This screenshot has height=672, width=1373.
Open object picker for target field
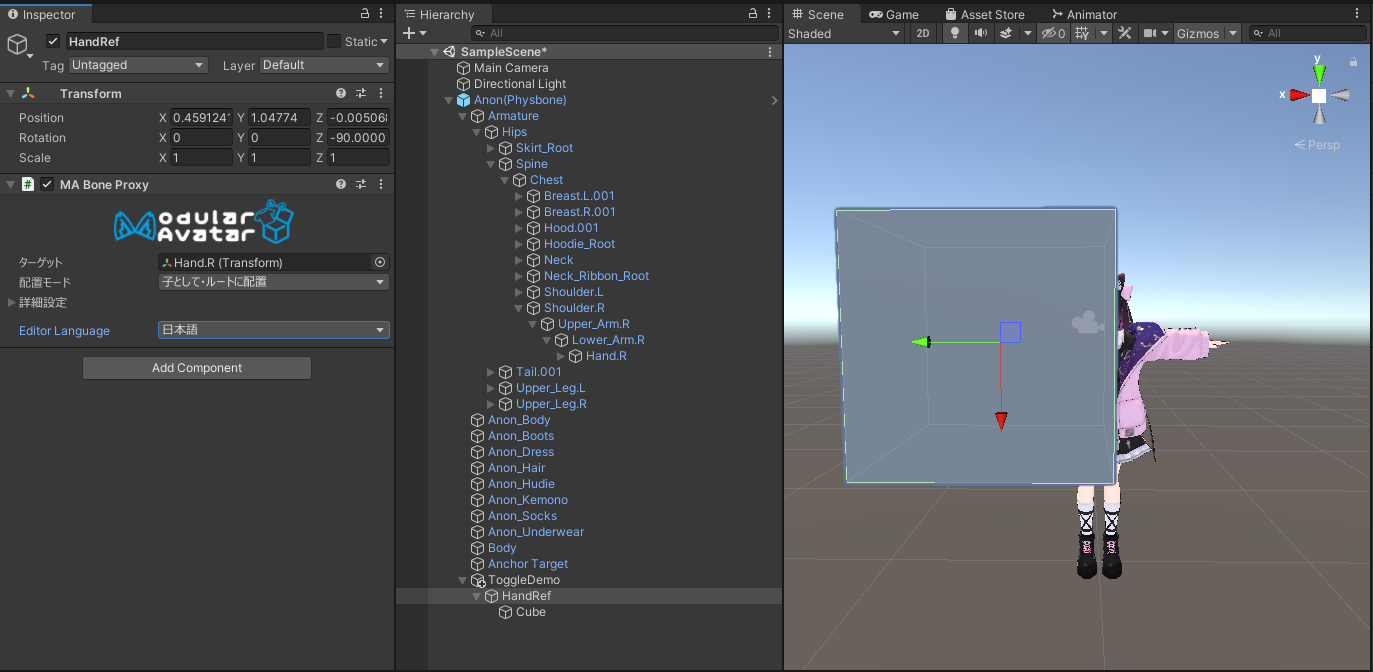point(380,262)
